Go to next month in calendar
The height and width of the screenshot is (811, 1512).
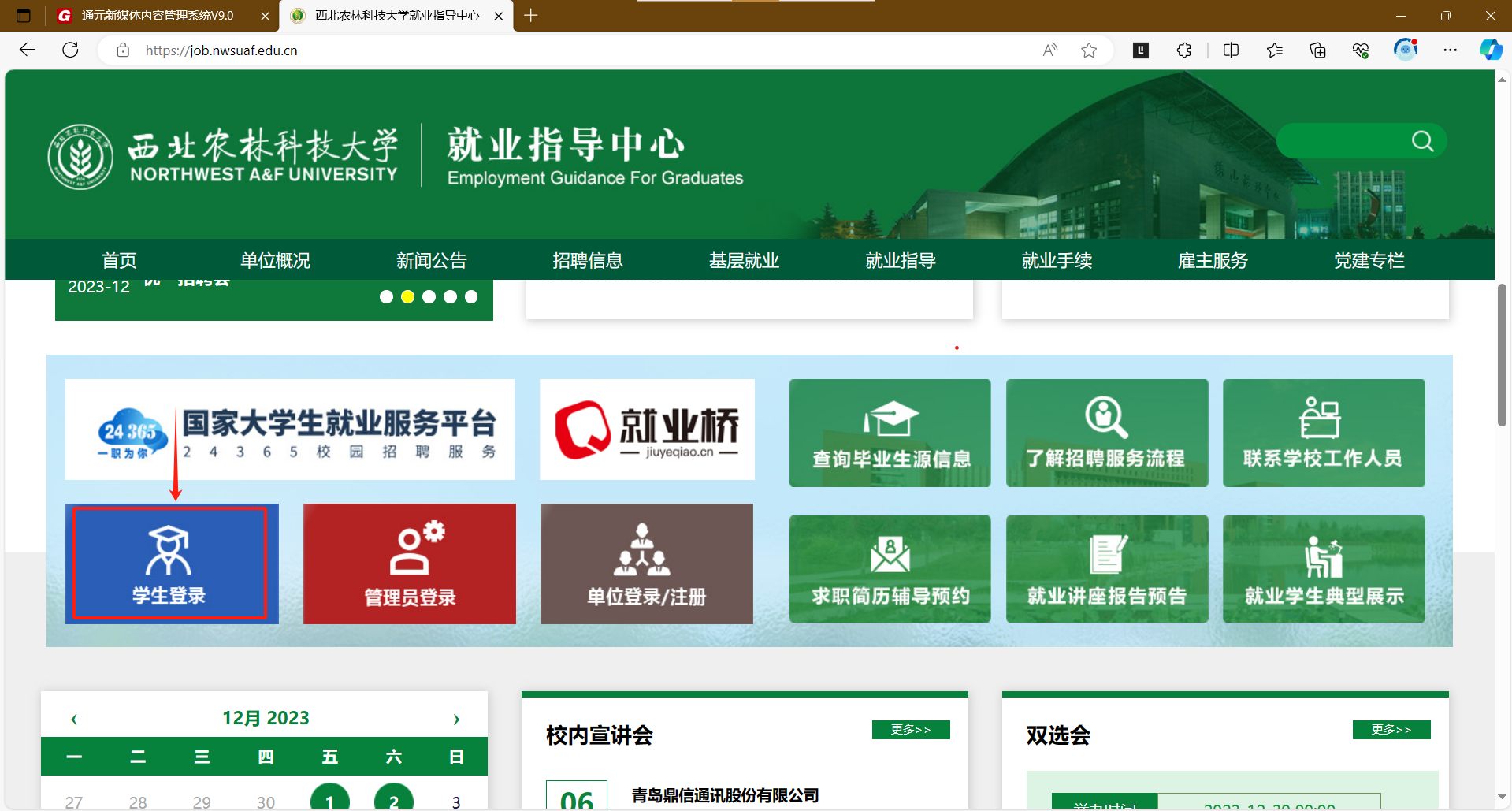[x=456, y=719]
